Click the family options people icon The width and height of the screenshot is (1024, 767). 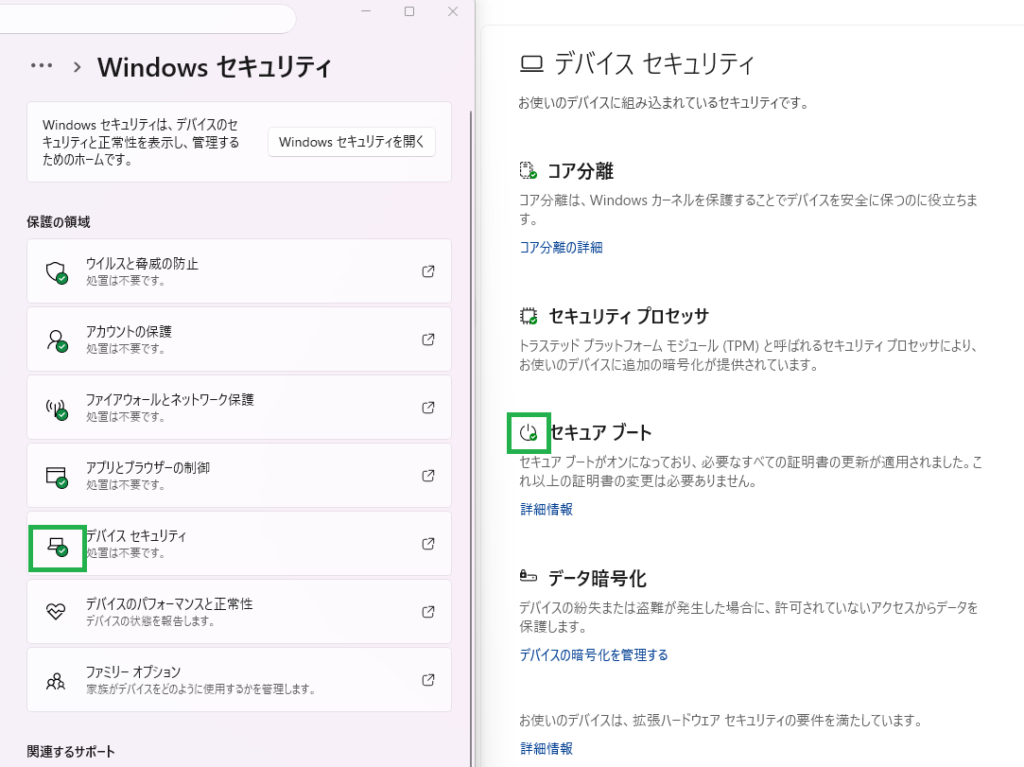pyautogui.click(x=56, y=681)
